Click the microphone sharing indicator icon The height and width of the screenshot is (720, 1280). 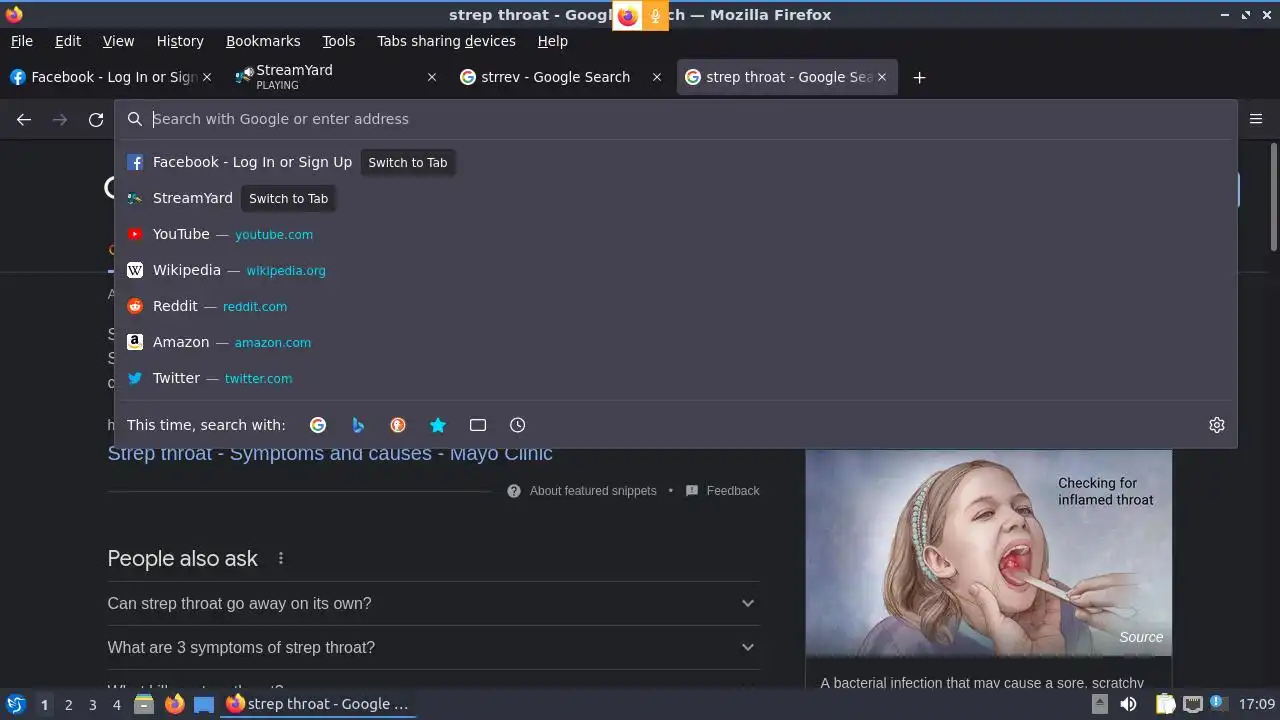click(656, 15)
